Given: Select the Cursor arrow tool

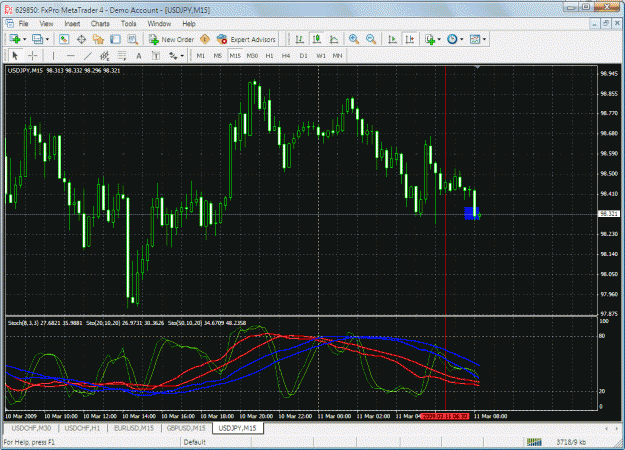Looking at the screenshot, I should pos(16,56).
